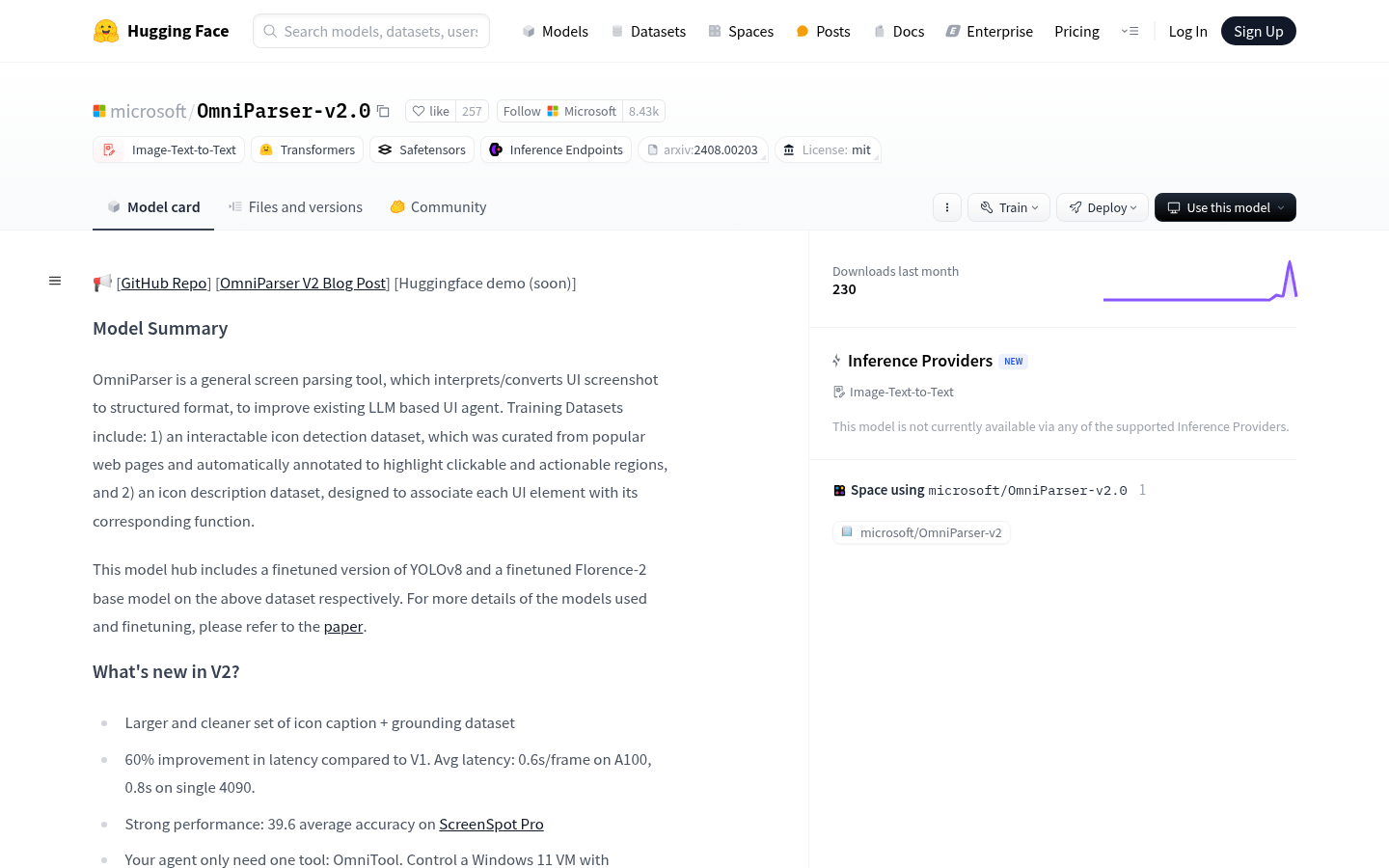The width and height of the screenshot is (1389, 868).
Task: Click the search models input field
Action: tap(371, 31)
